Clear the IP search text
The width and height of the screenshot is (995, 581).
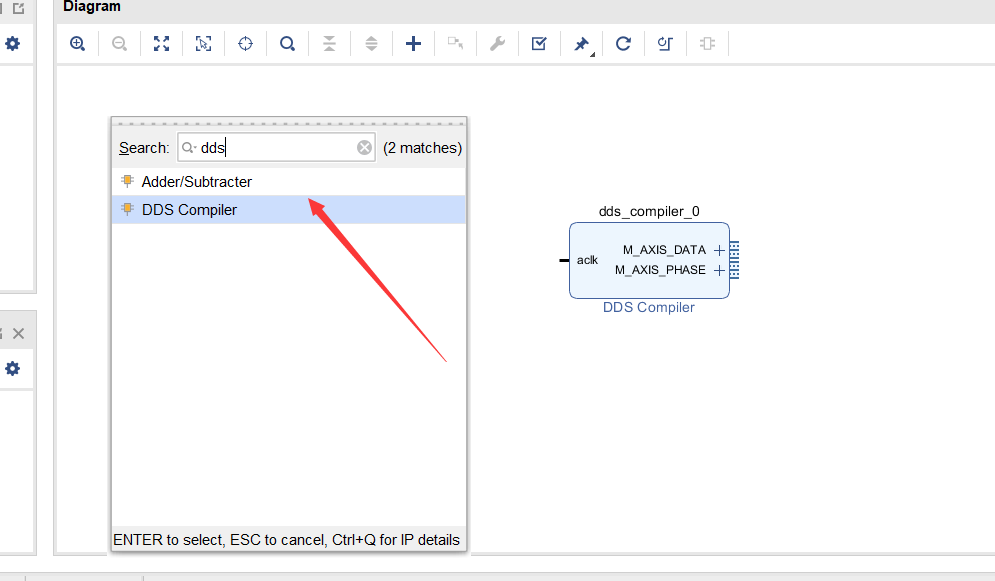(x=364, y=148)
